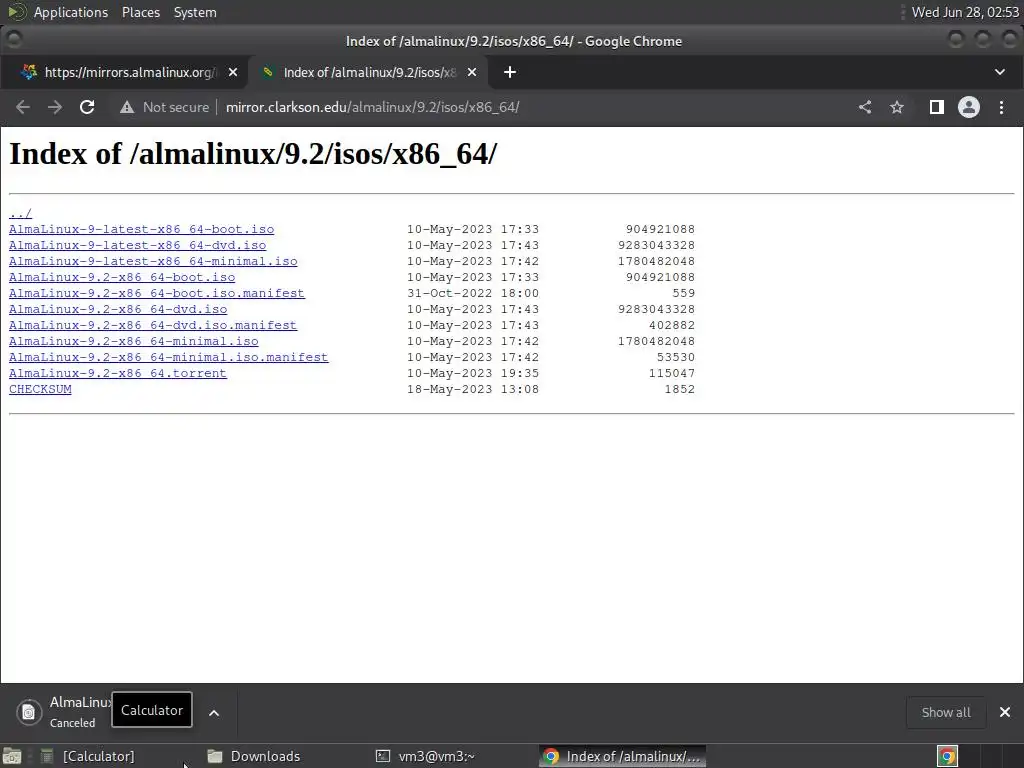Image resolution: width=1024 pixels, height=768 pixels.
Task: Open a new tab with plus button
Action: click(x=510, y=72)
